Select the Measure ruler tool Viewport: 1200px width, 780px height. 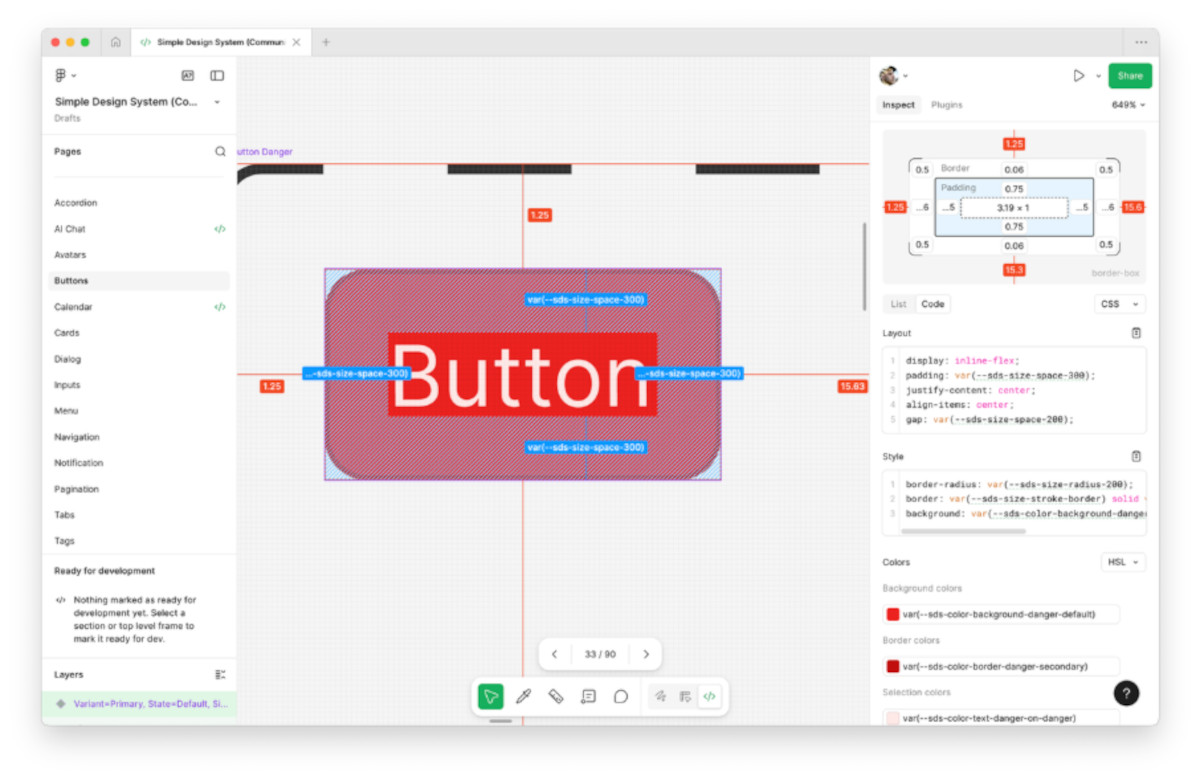tap(556, 696)
